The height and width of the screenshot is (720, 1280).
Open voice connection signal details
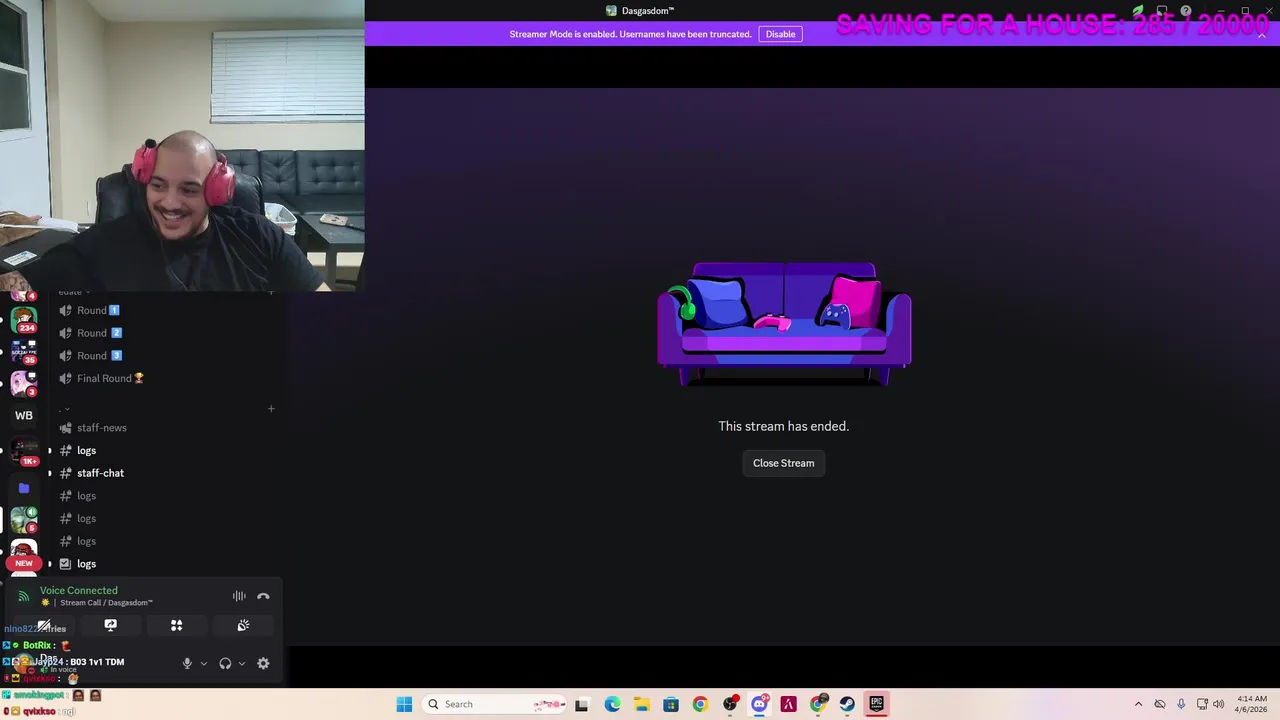coord(24,597)
